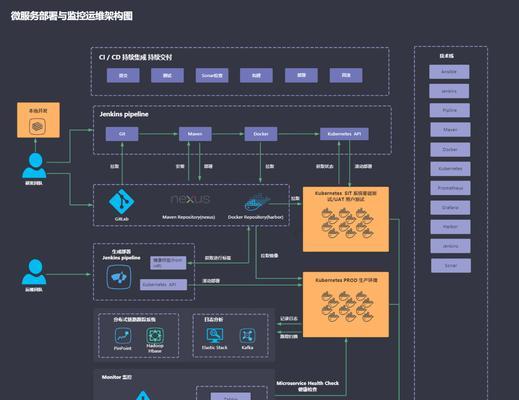The width and height of the screenshot is (519, 400).
Task: Click the lower user avatar near production deployment
Action: point(34,272)
